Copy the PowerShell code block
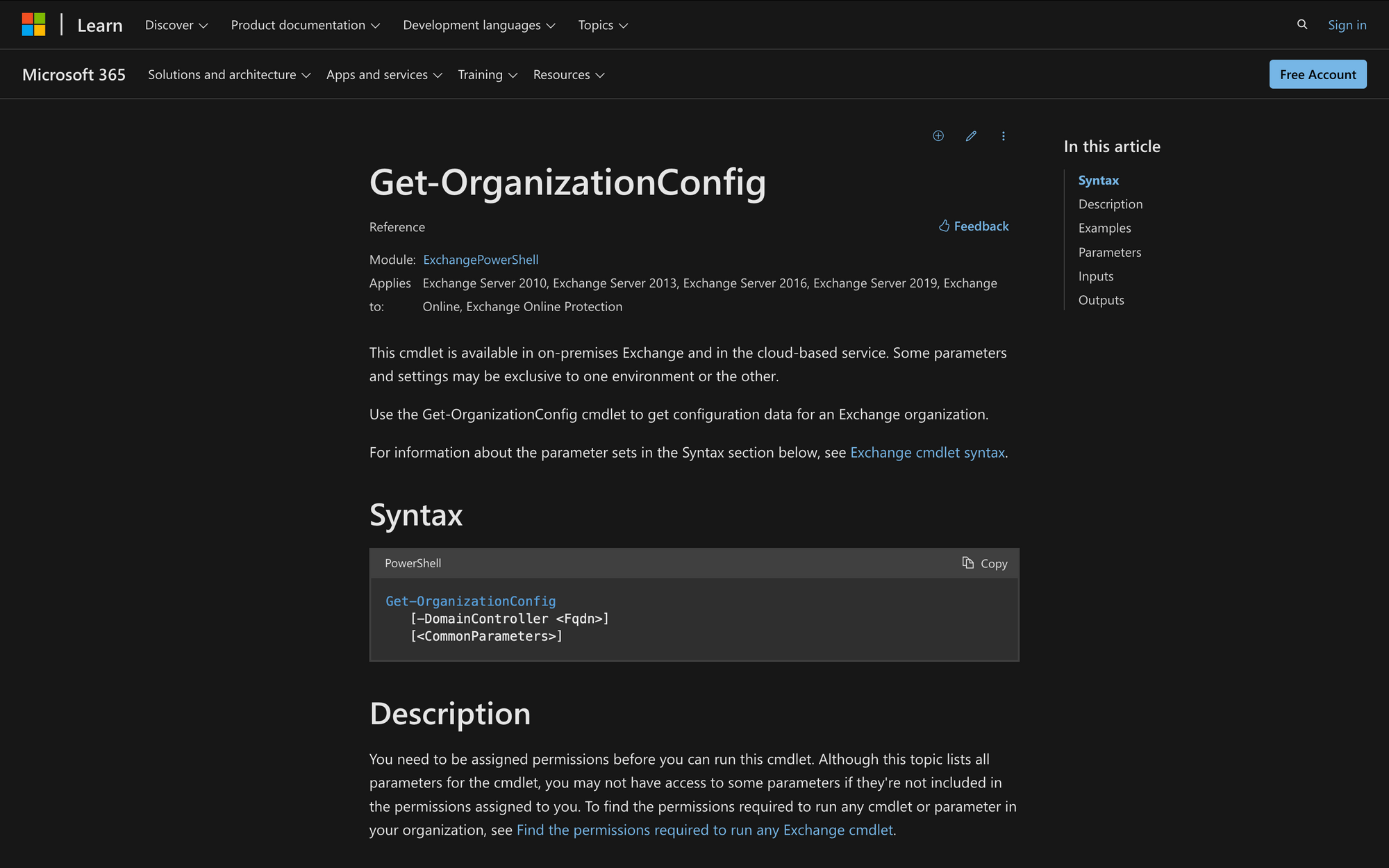The width and height of the screenshot is (1389, 868). pyautogui.click(x=985, y=563)
